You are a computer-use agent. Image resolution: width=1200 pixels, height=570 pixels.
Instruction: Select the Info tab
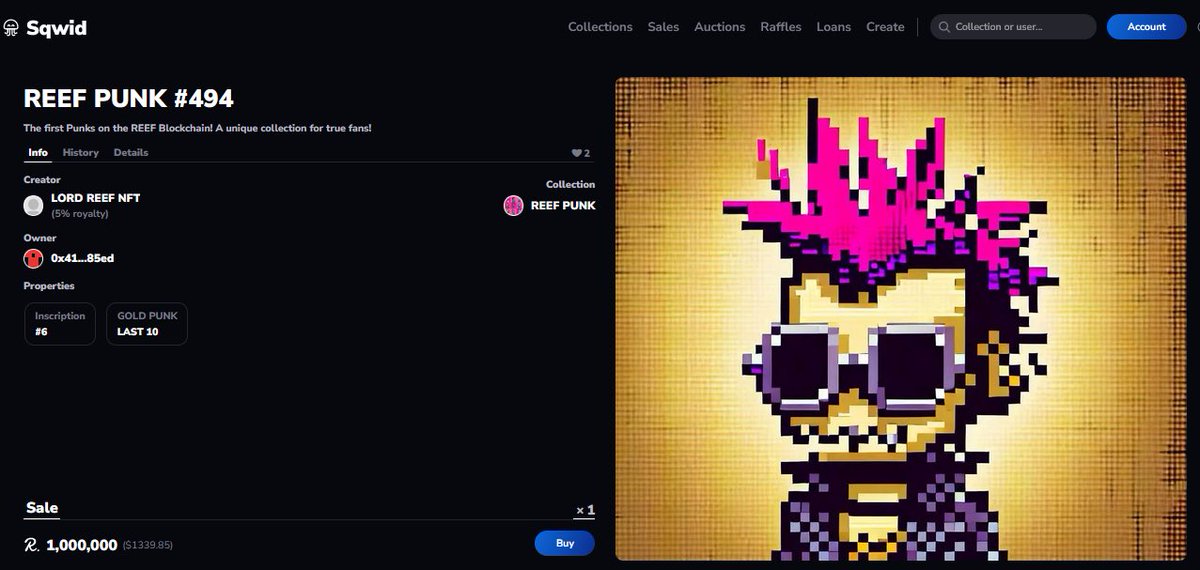click(x=38, y=152)
